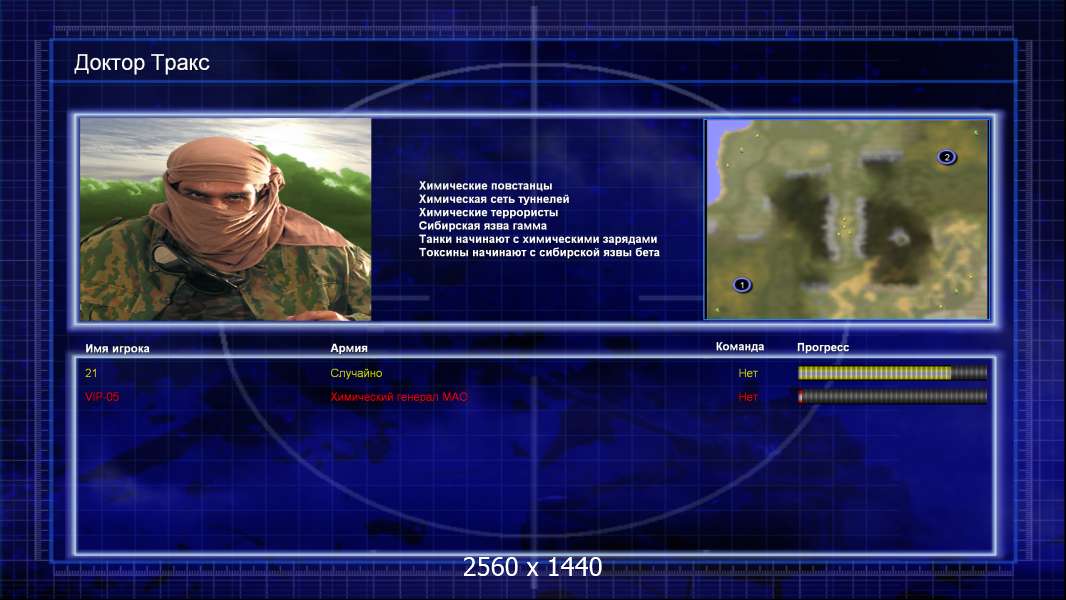Click the map preview thumbnail
This screenshot has height=600, width=1066.
point(846,219)
